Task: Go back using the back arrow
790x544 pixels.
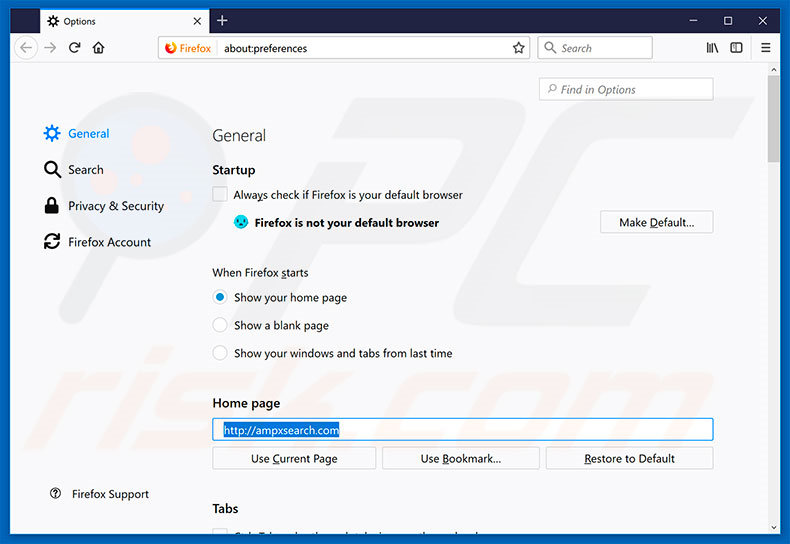Action: [x=26, y=48]
